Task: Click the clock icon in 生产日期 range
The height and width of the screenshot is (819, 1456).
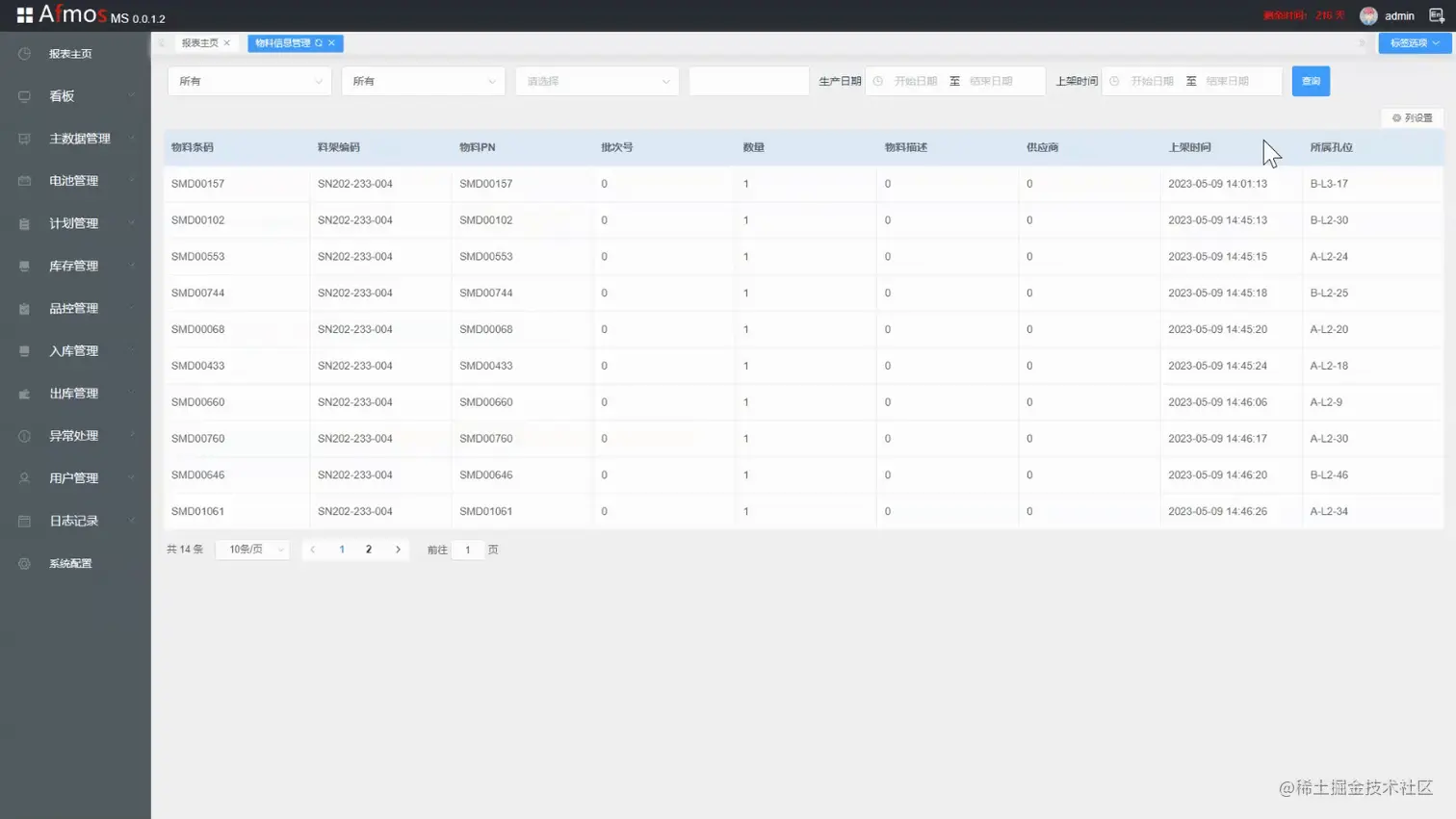Action: point(878,81)
